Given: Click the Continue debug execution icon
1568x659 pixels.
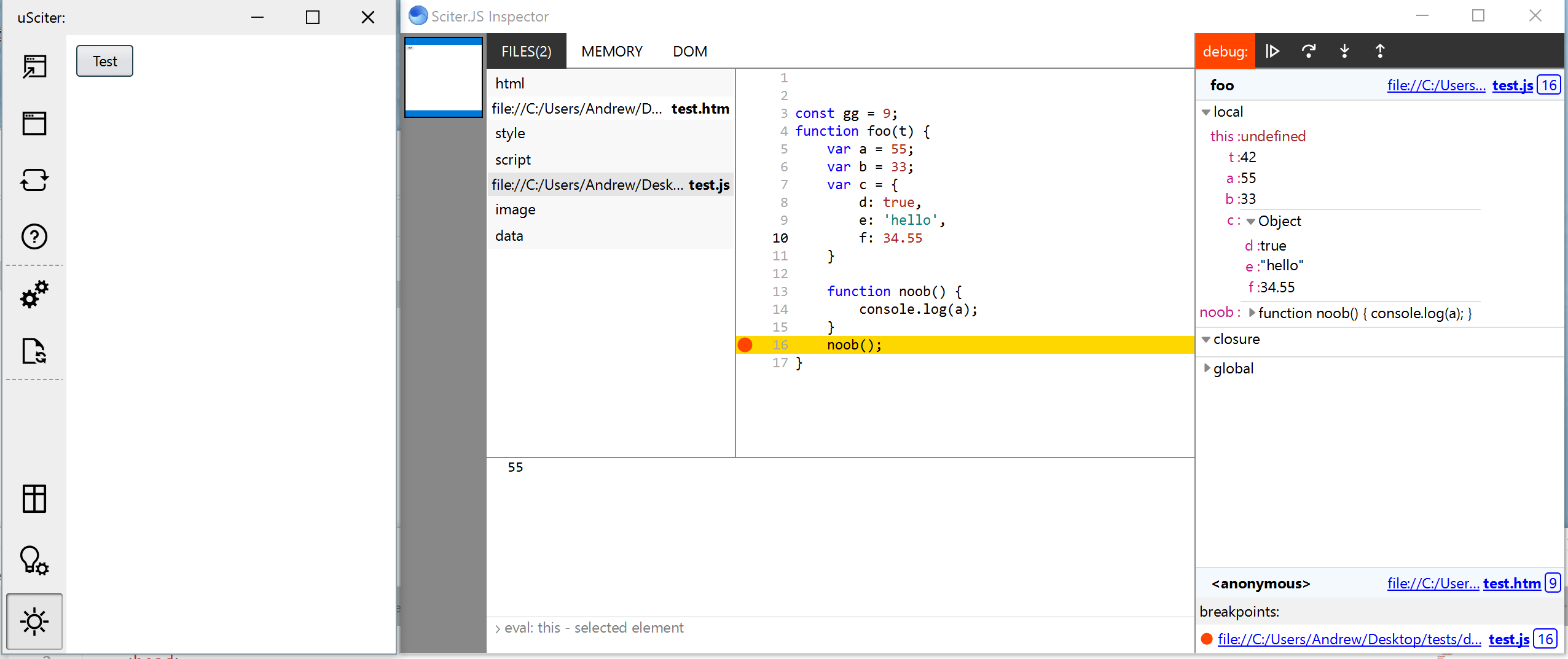Looking at the screenshot, I should click(1273, 51).
